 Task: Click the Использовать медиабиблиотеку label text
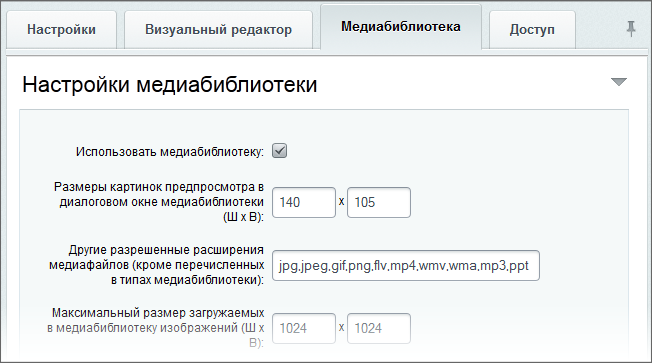[x=170, y=152]
